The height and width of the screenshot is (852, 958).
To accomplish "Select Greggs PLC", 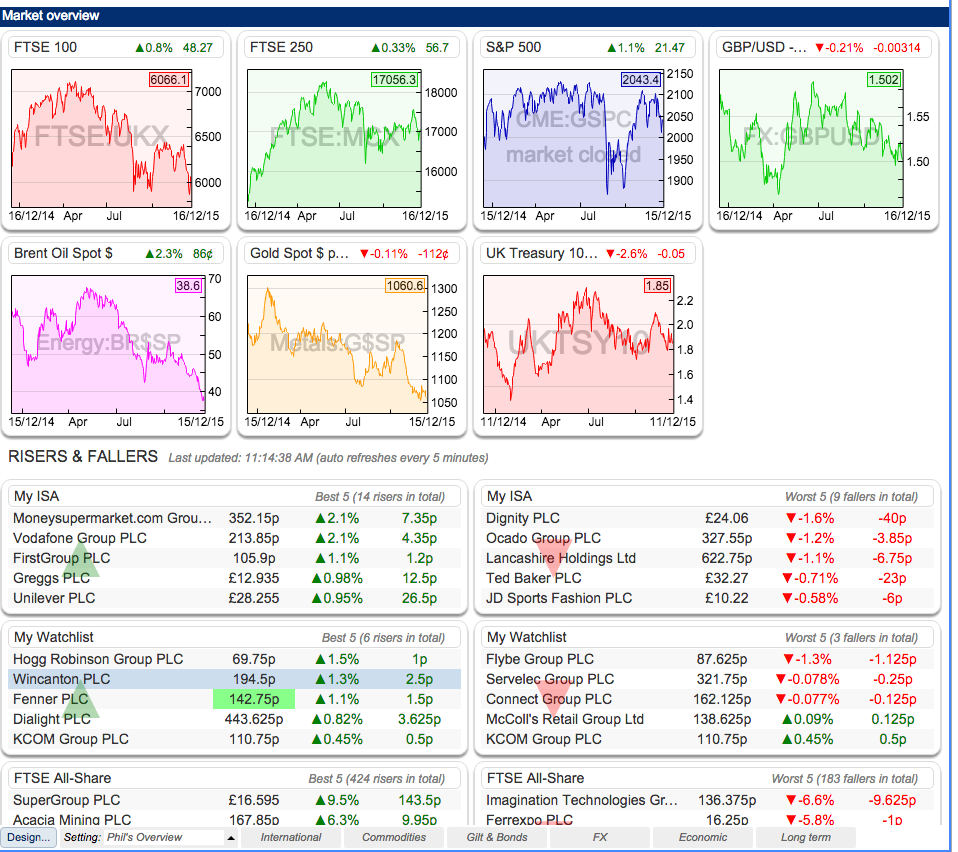I will click(x=51, y=578).
